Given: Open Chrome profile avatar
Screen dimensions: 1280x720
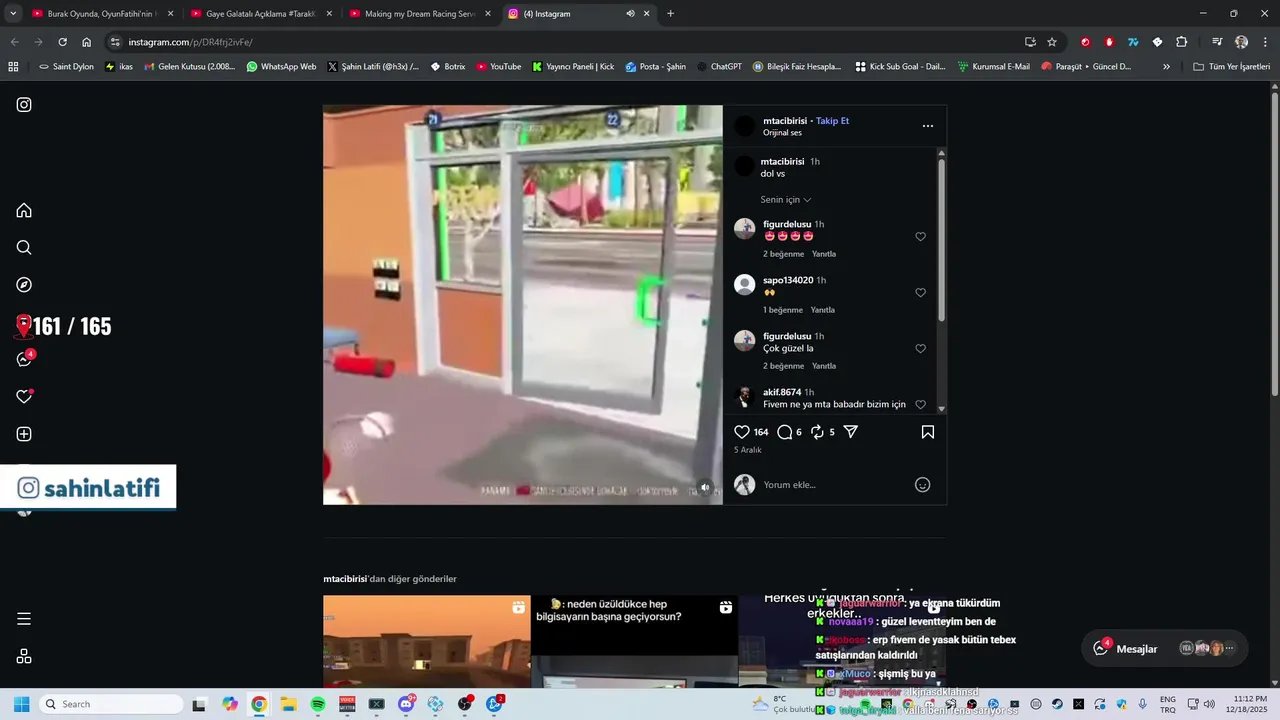Looking at the screenshot, I should tap(1241, 42).
